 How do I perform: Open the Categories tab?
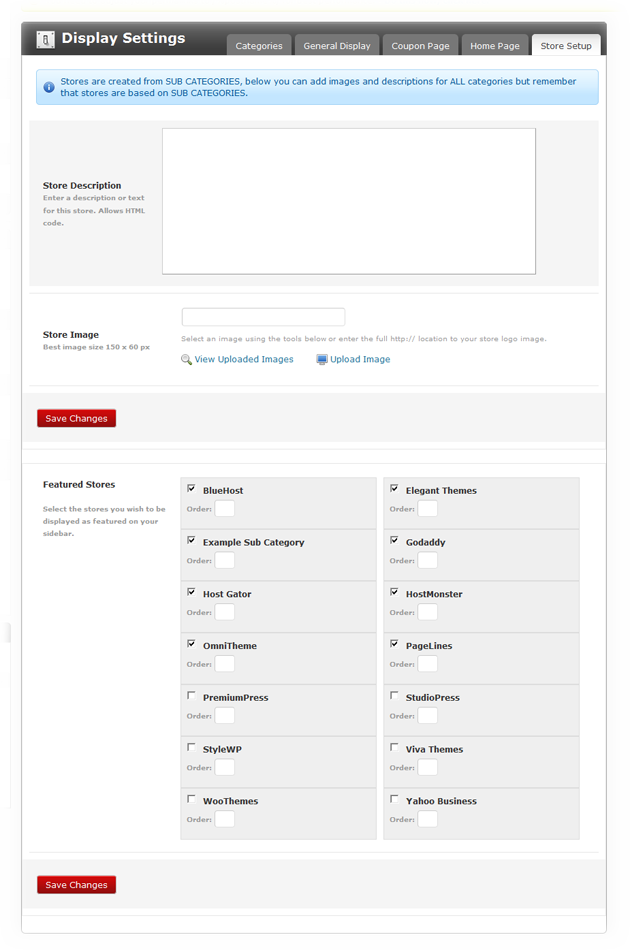point(259,45)
